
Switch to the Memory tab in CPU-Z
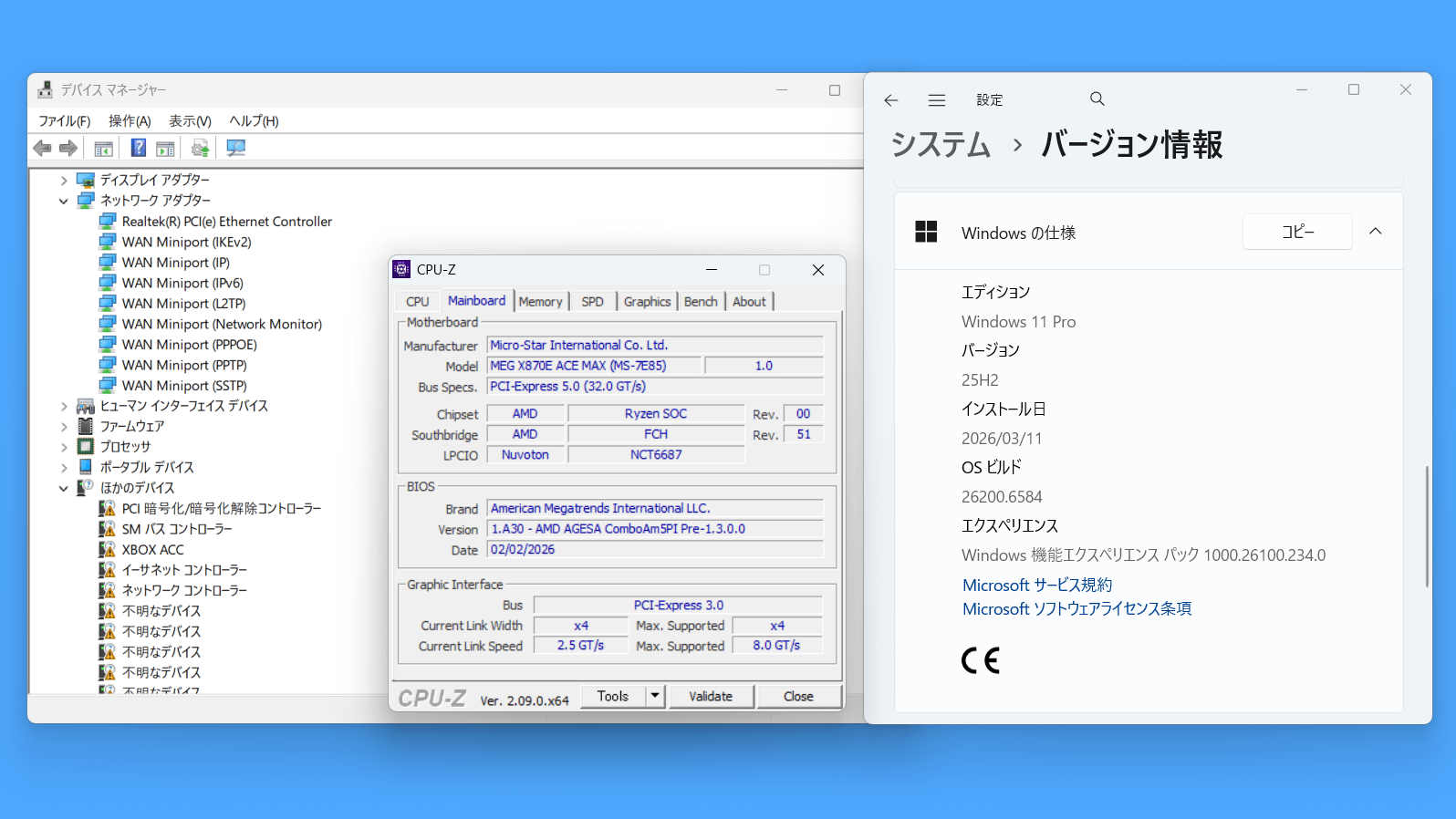point(540,302)
